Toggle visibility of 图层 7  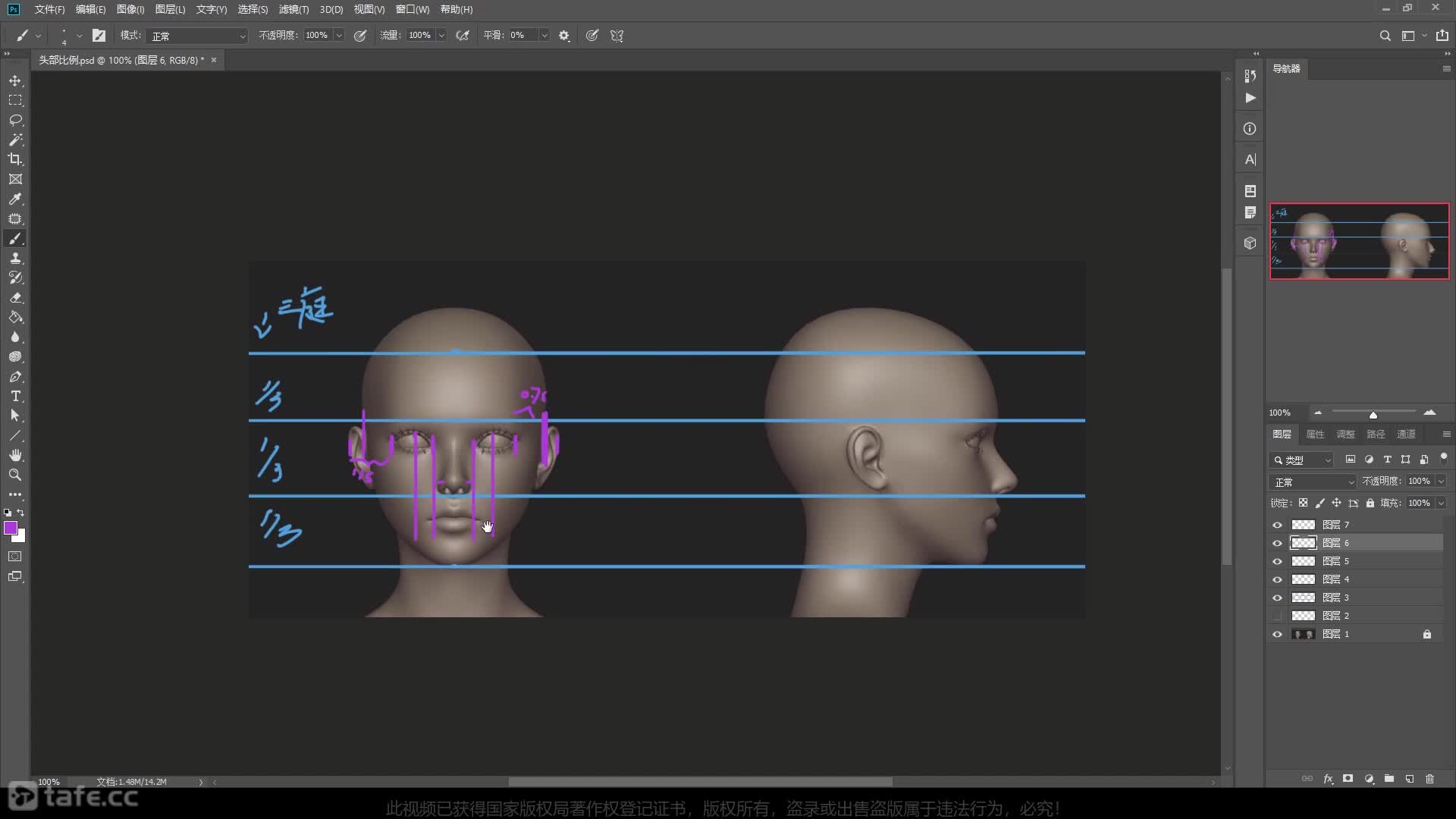tap(1277, 525)
